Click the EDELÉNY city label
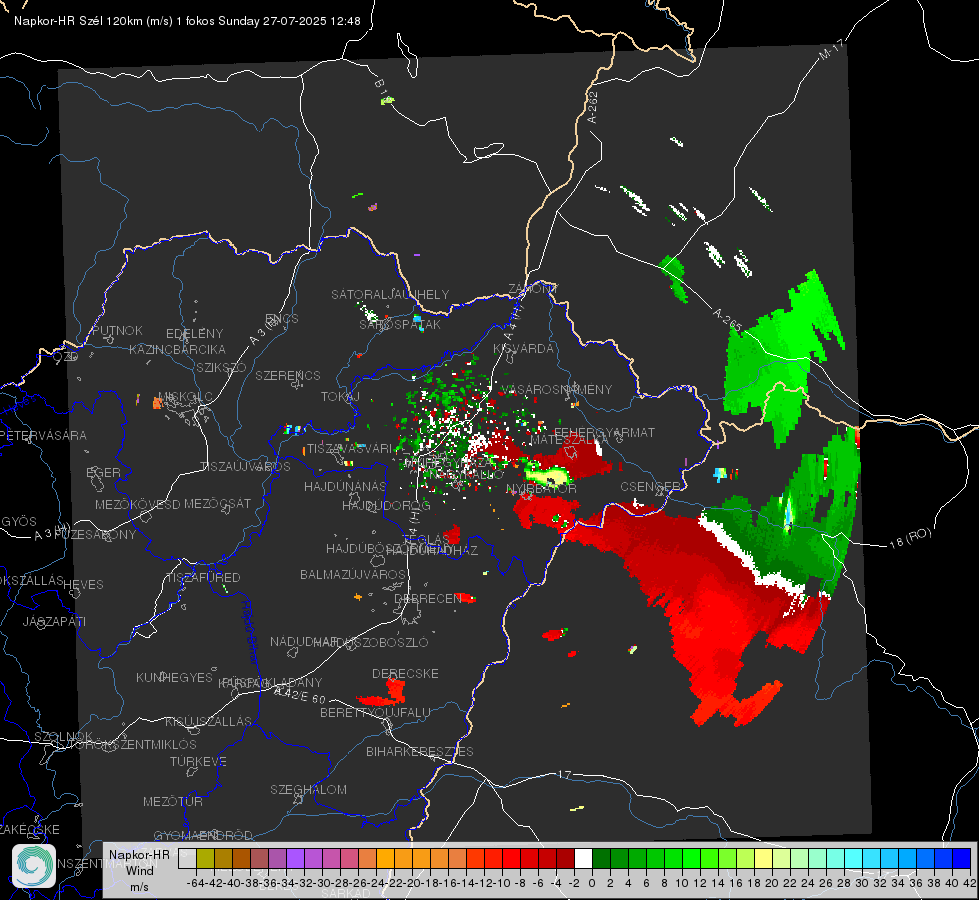The width and height of the screenshot is (979, 900). click(194, 334)
